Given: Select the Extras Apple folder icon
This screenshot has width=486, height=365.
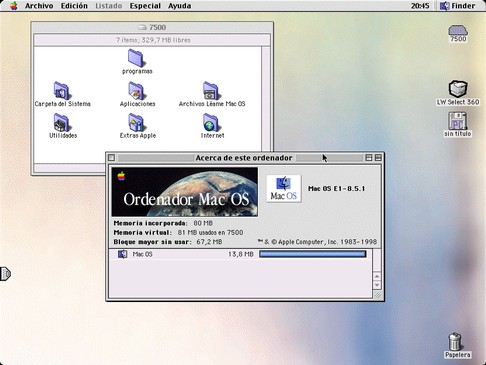Looking at the screenshot, I should click(136, 122).
